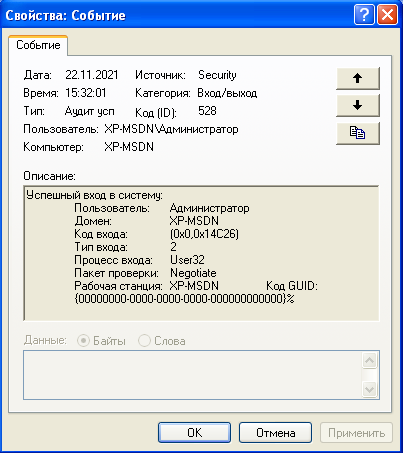Image resolution: width=403 pixels, height=453 pixels.
Task: Click the event ID 528
Action: pyautogui.click(x=207, y=111)
